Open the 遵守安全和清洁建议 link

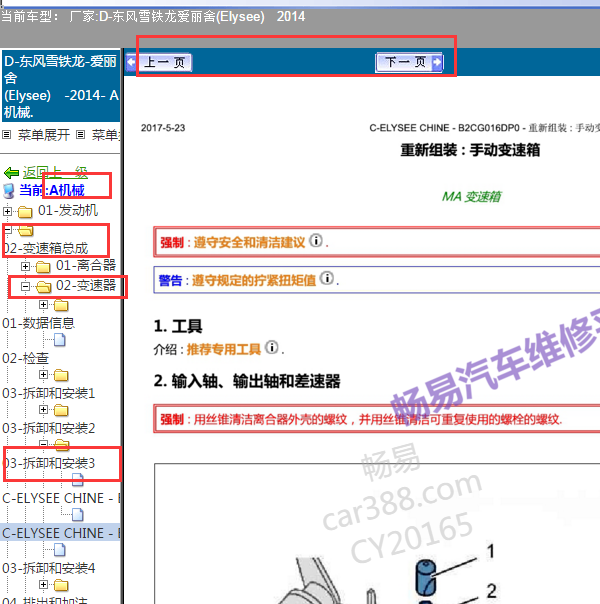click(249, 242)
